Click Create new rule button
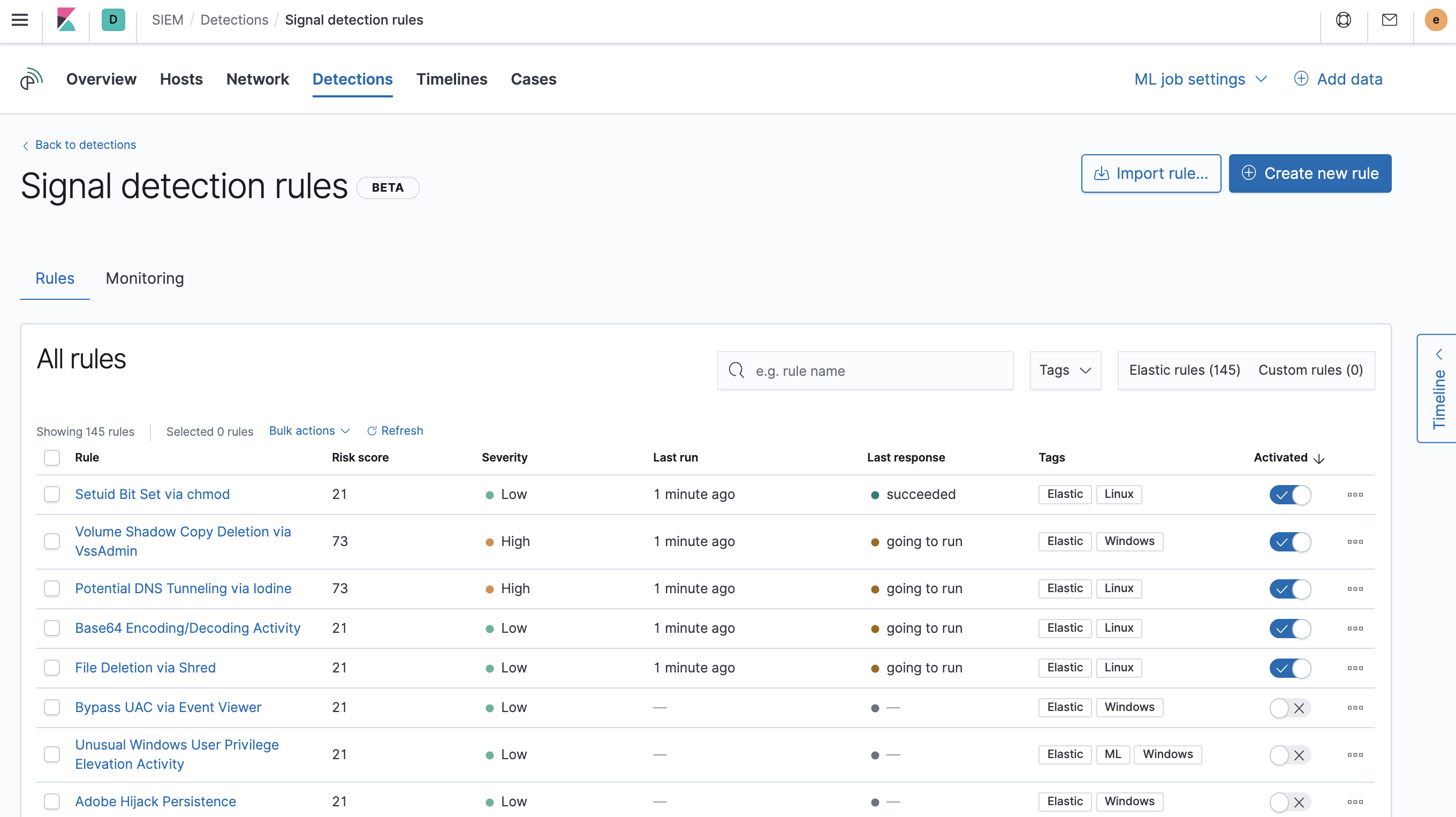 point(1310,173)
